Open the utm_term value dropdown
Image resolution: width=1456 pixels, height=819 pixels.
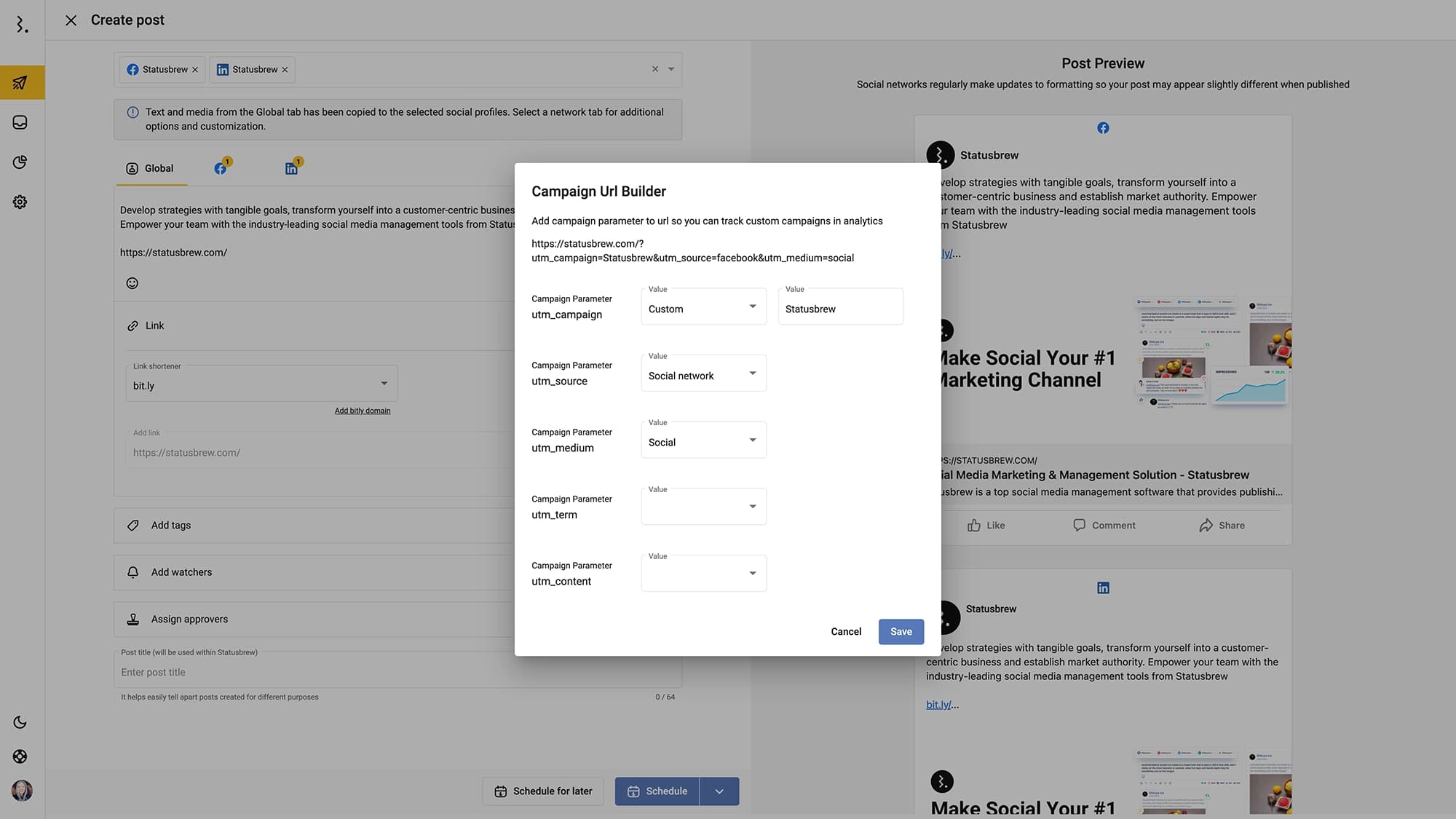(703, 507)
